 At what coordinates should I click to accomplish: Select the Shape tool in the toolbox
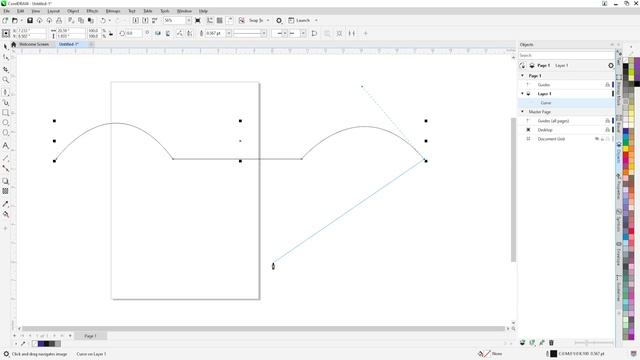(6, 57)
